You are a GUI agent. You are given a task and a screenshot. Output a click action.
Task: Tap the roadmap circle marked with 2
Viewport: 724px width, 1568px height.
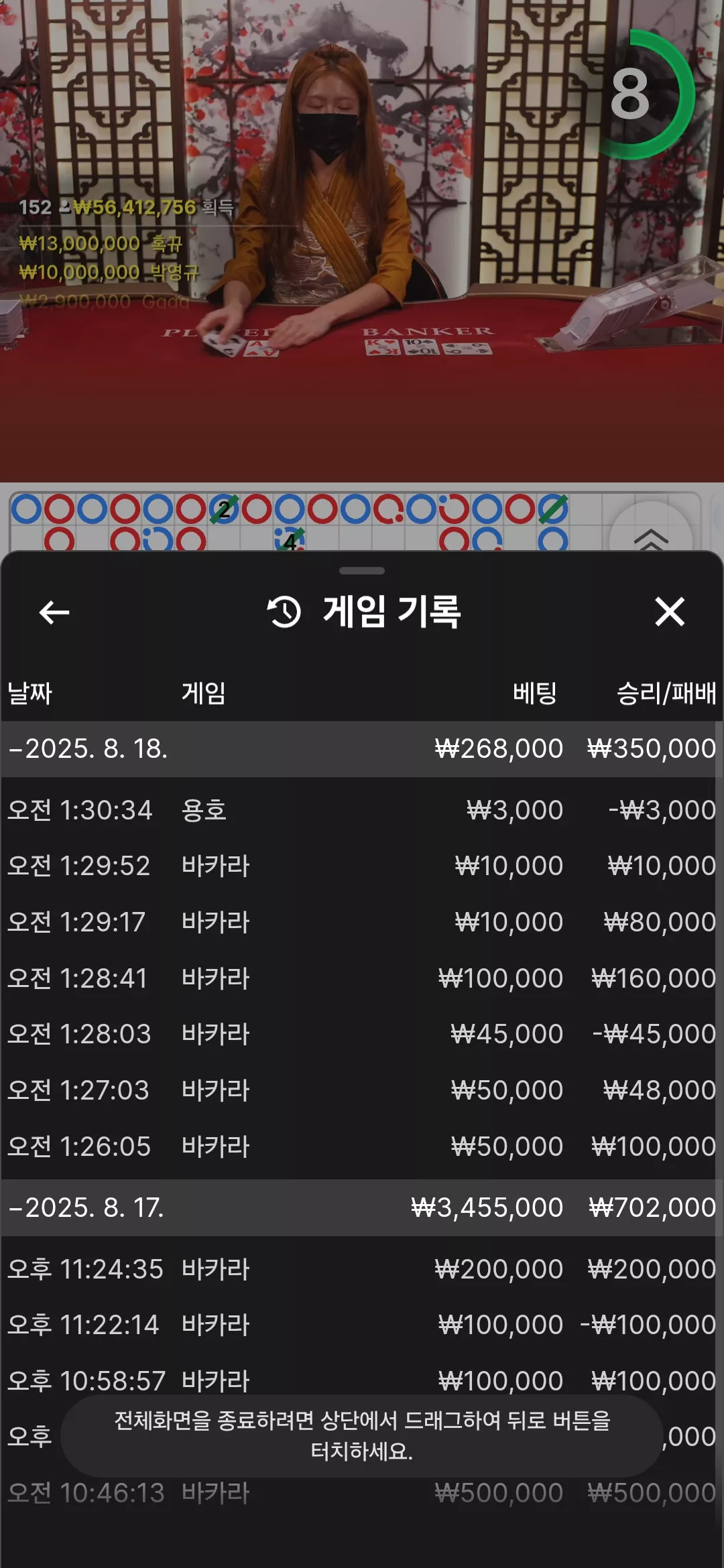tap(224, 509)
